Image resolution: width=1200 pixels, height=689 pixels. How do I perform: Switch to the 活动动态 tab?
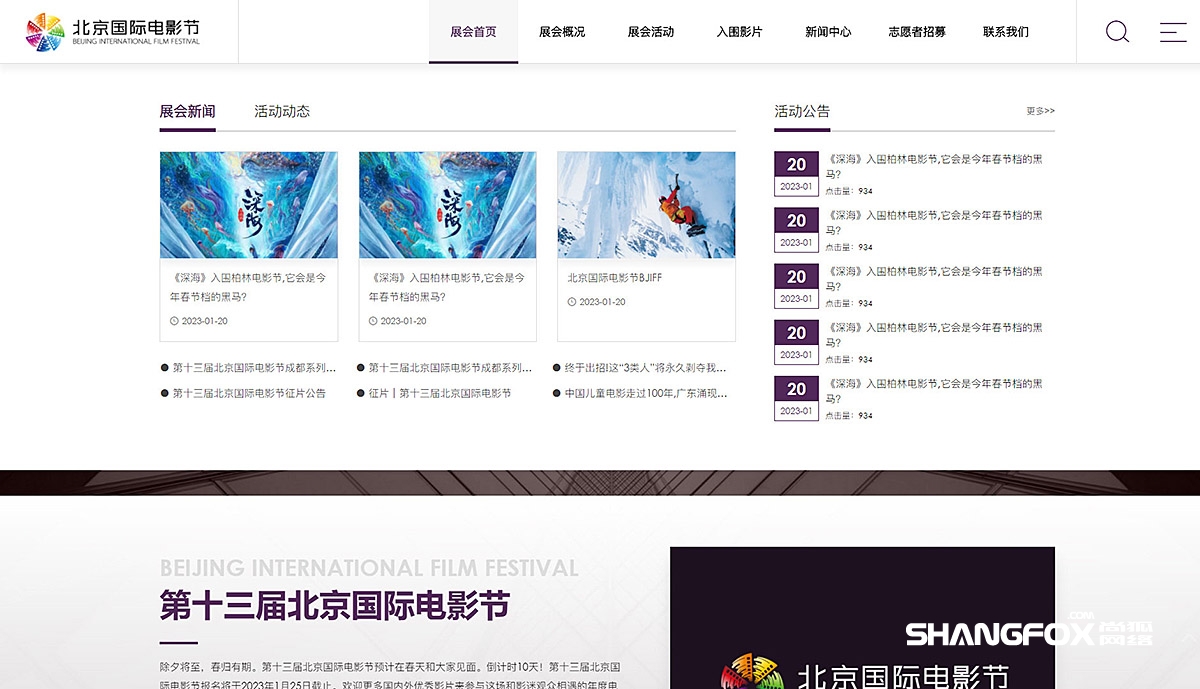tap(282, 111)
